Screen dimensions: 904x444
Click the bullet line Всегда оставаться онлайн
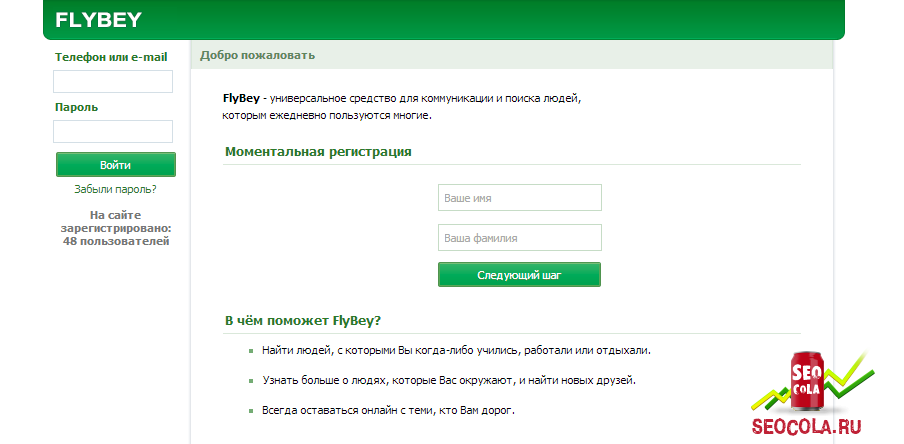click(388, 411)
